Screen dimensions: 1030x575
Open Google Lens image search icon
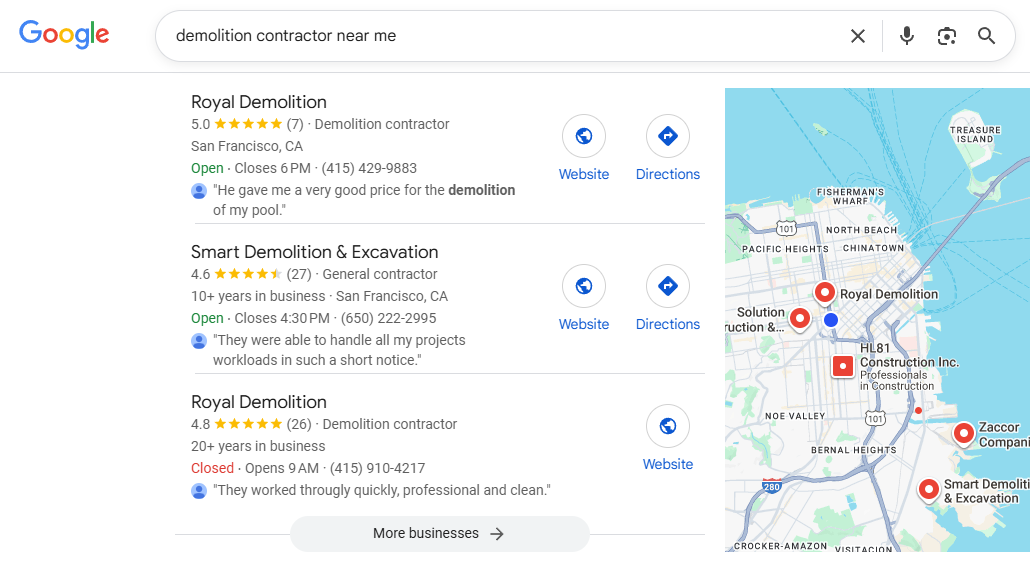point(947,36)
